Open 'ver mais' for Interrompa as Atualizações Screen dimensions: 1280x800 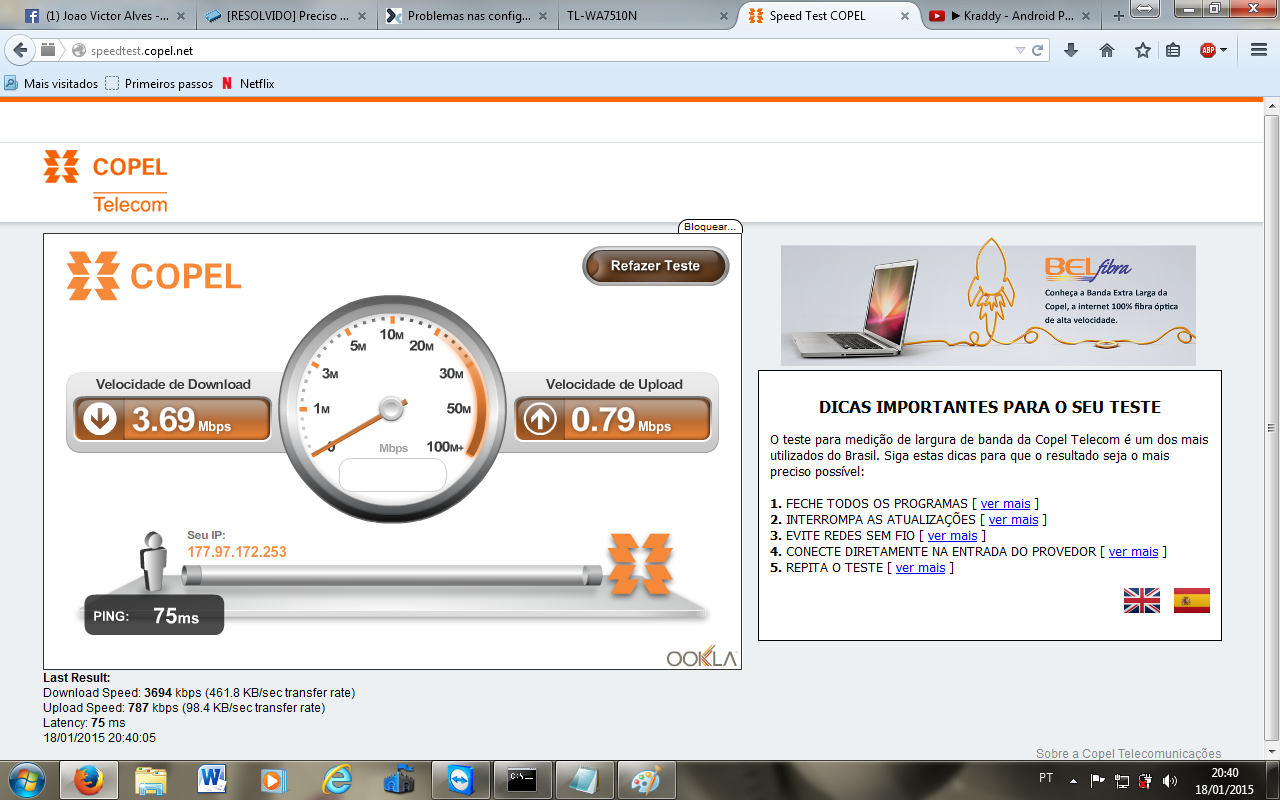[x=1013, y=520]
